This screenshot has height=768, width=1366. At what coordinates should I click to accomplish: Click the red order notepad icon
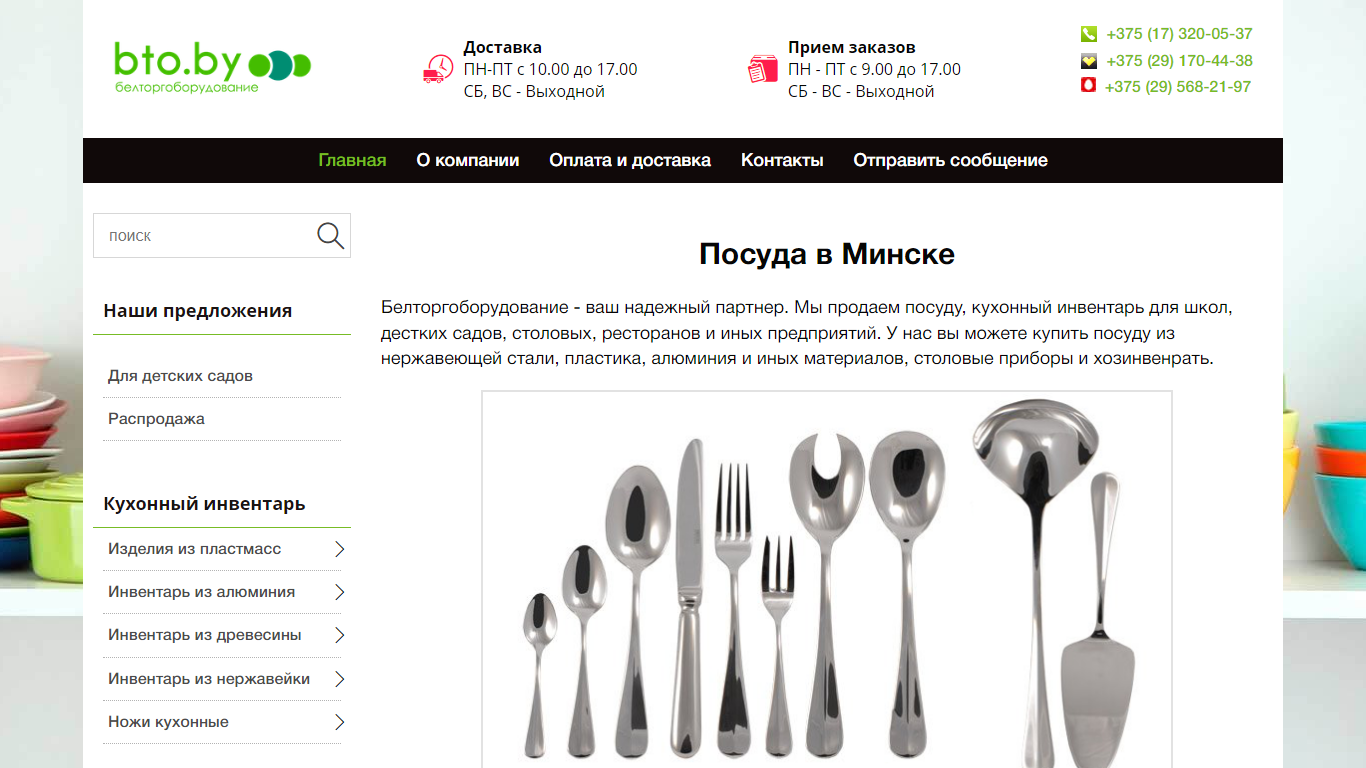[763, 69]
